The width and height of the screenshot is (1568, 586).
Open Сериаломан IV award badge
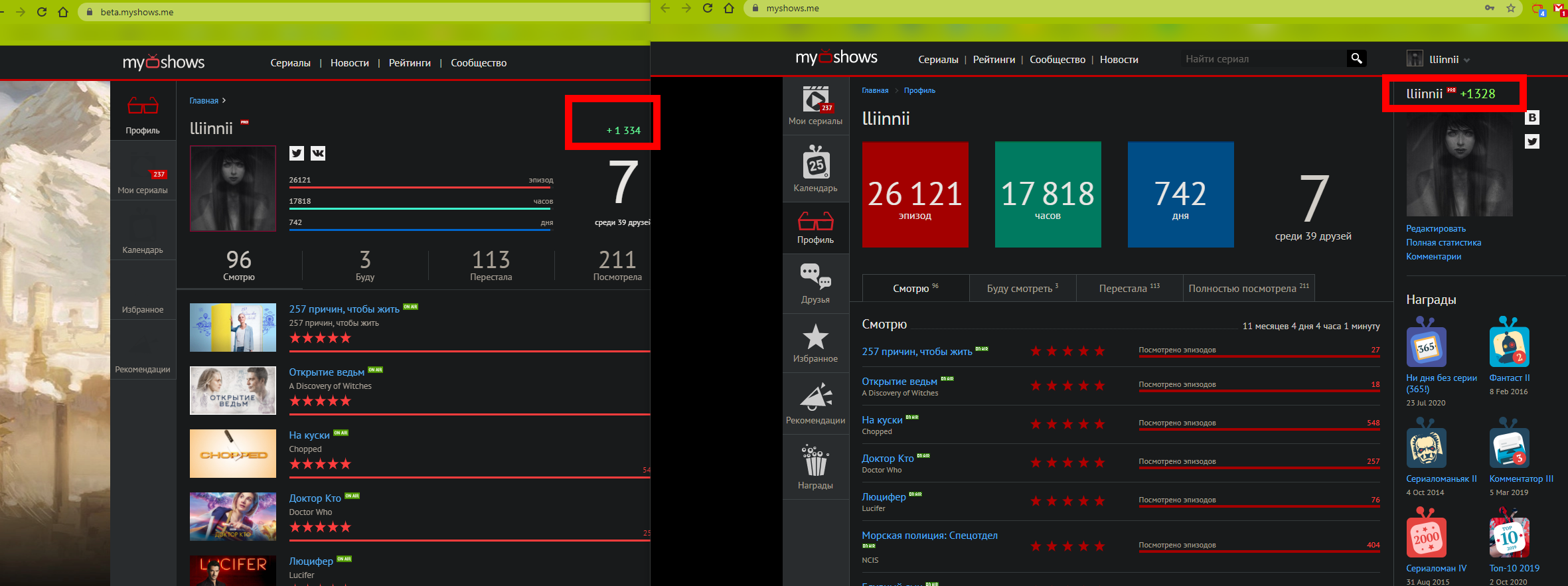click(x=1426, y=533)
